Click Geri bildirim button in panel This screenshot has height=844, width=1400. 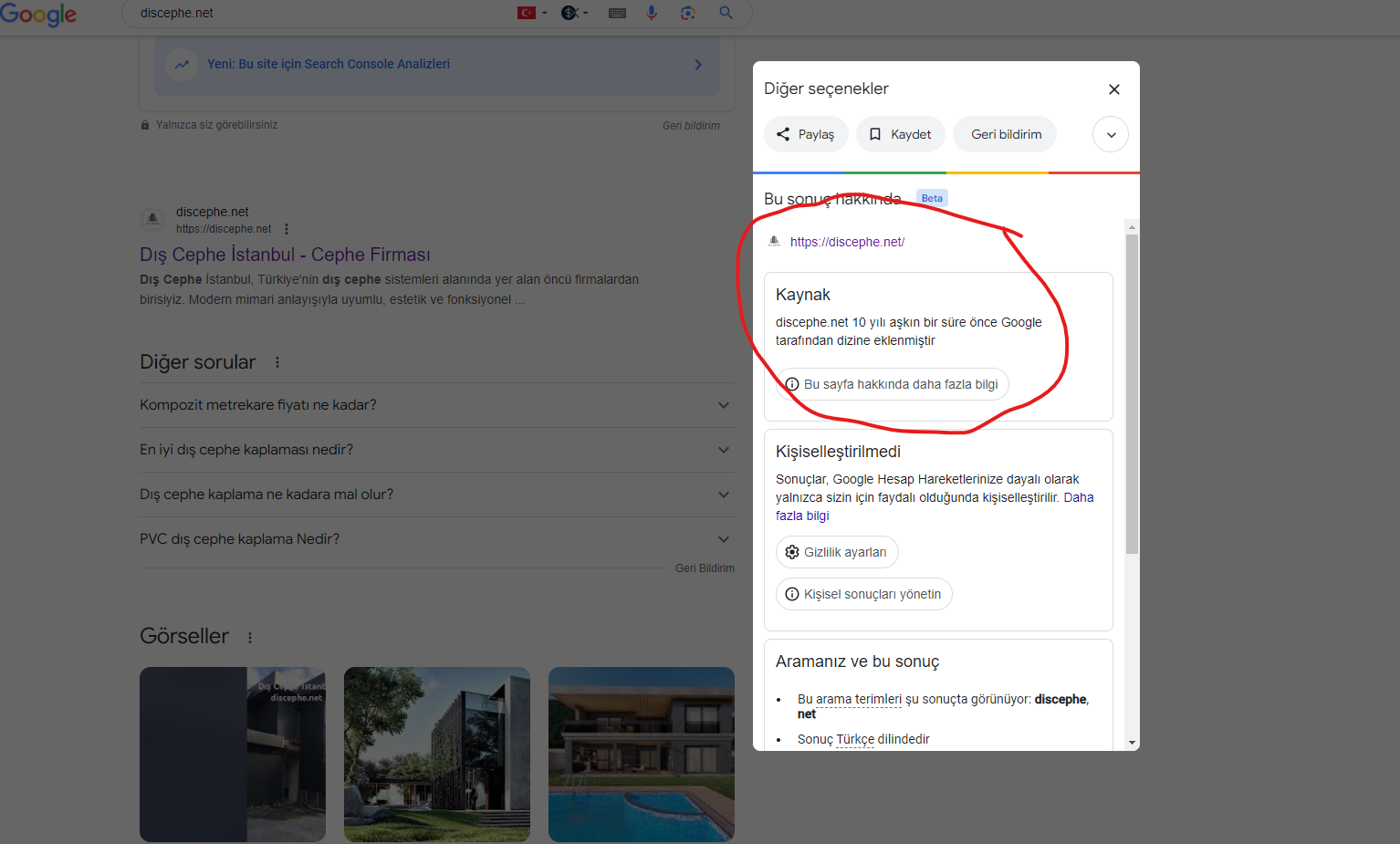coord(1006,134)
